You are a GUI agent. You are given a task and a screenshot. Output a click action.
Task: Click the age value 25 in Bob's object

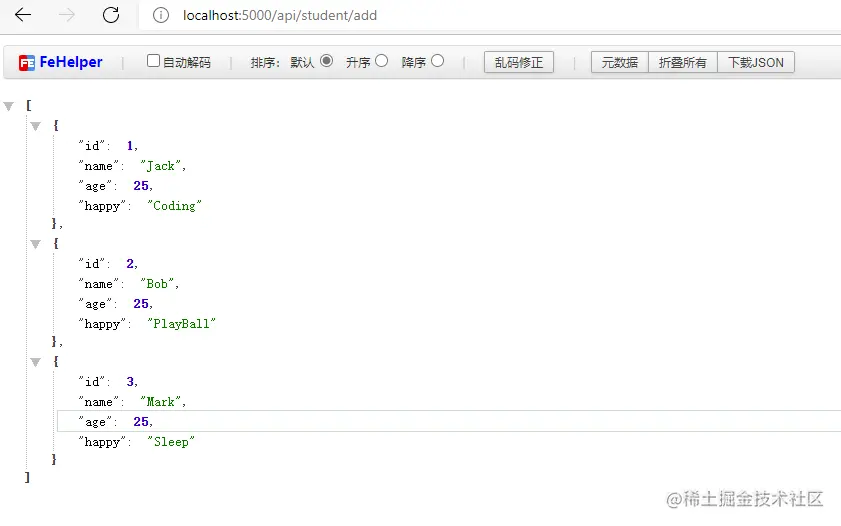pos(141,303)
